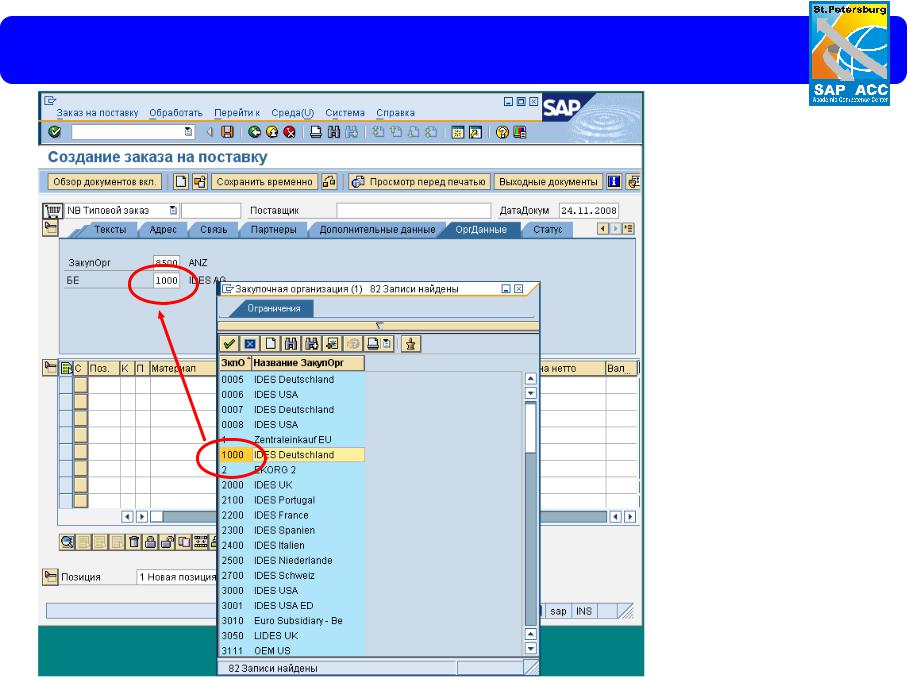Click the Сохранить временно button
908x677 pixels.
(264, 182)
